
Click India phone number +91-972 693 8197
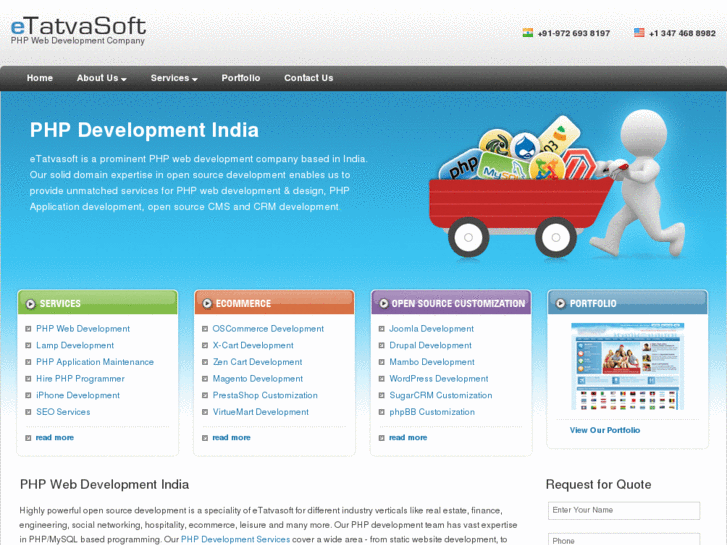pyautogui.click(x=574, y=33)
